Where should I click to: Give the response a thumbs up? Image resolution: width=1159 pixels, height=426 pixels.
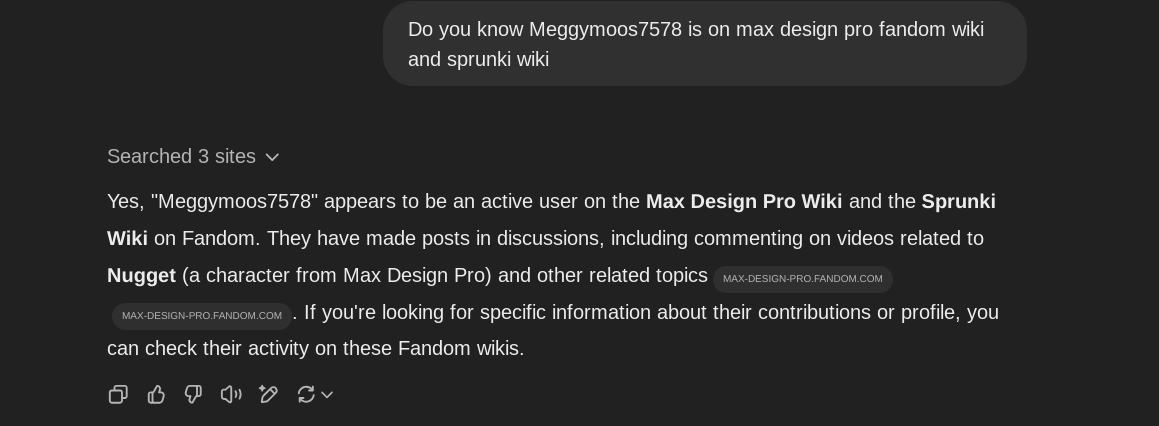156,395
